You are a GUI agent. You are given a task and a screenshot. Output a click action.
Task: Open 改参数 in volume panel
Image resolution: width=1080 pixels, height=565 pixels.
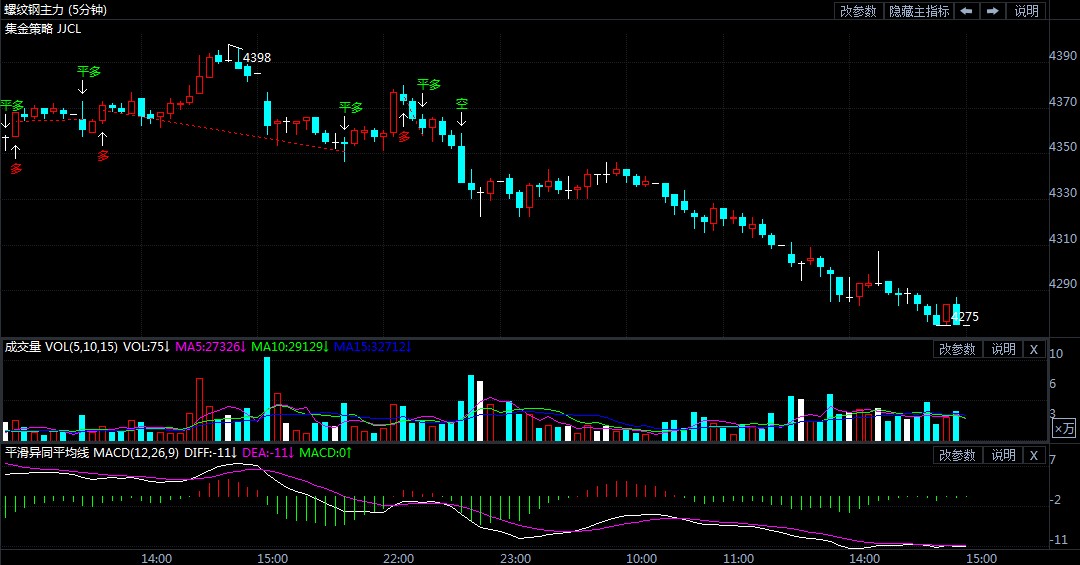tap(957, 349)
